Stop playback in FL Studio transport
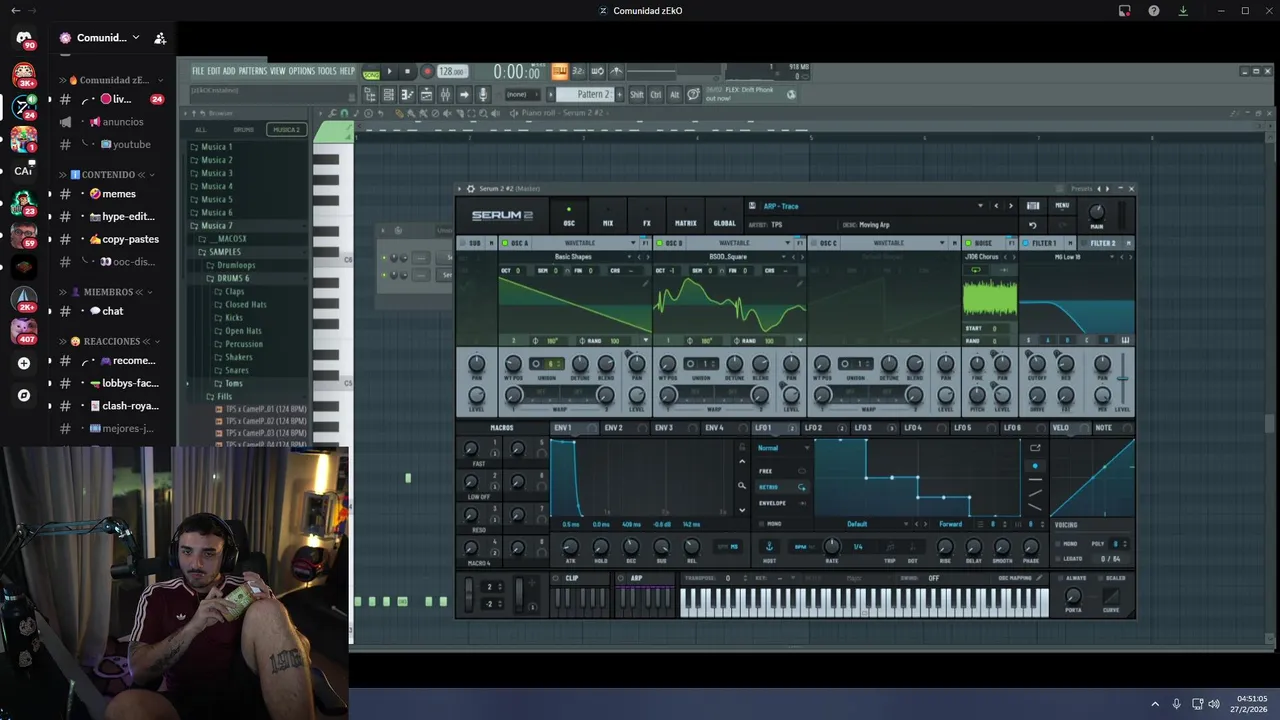 coord(407,72)
